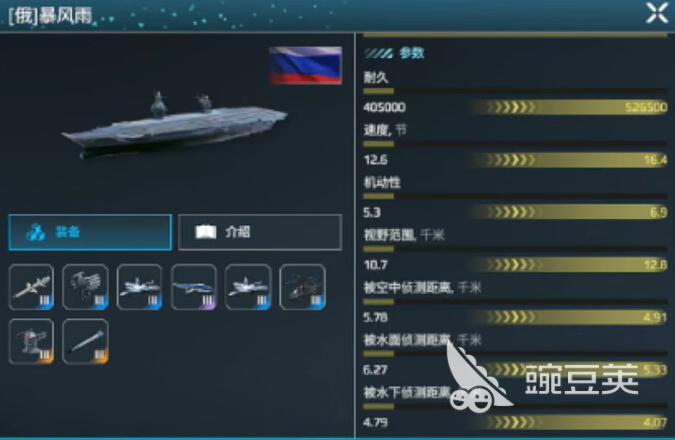This screenshot has height=440, width=675.
Task: Select the purple-tier blue aircraft slot
Action: coord(194,287)
